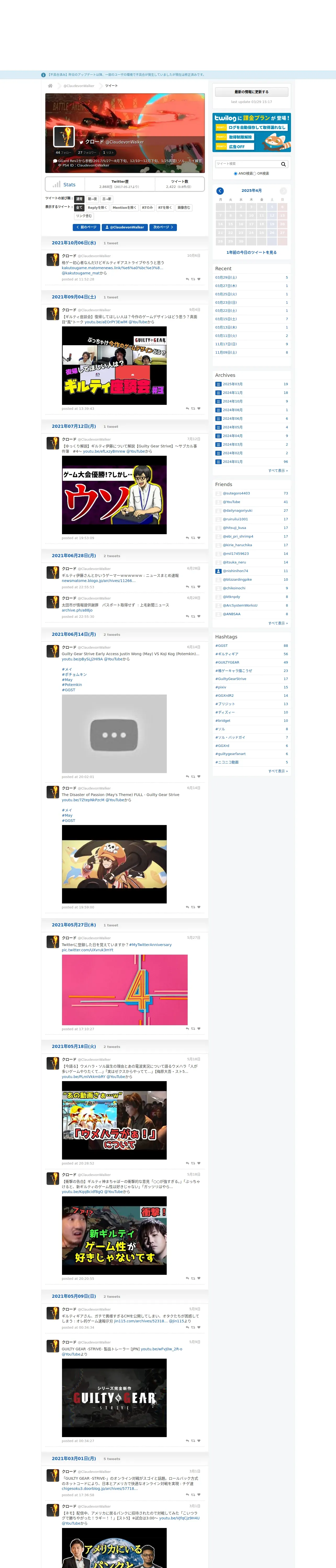Click 前のページ button
The height and width of the screenshot is (1568, 336).
(x=86, y=227)
